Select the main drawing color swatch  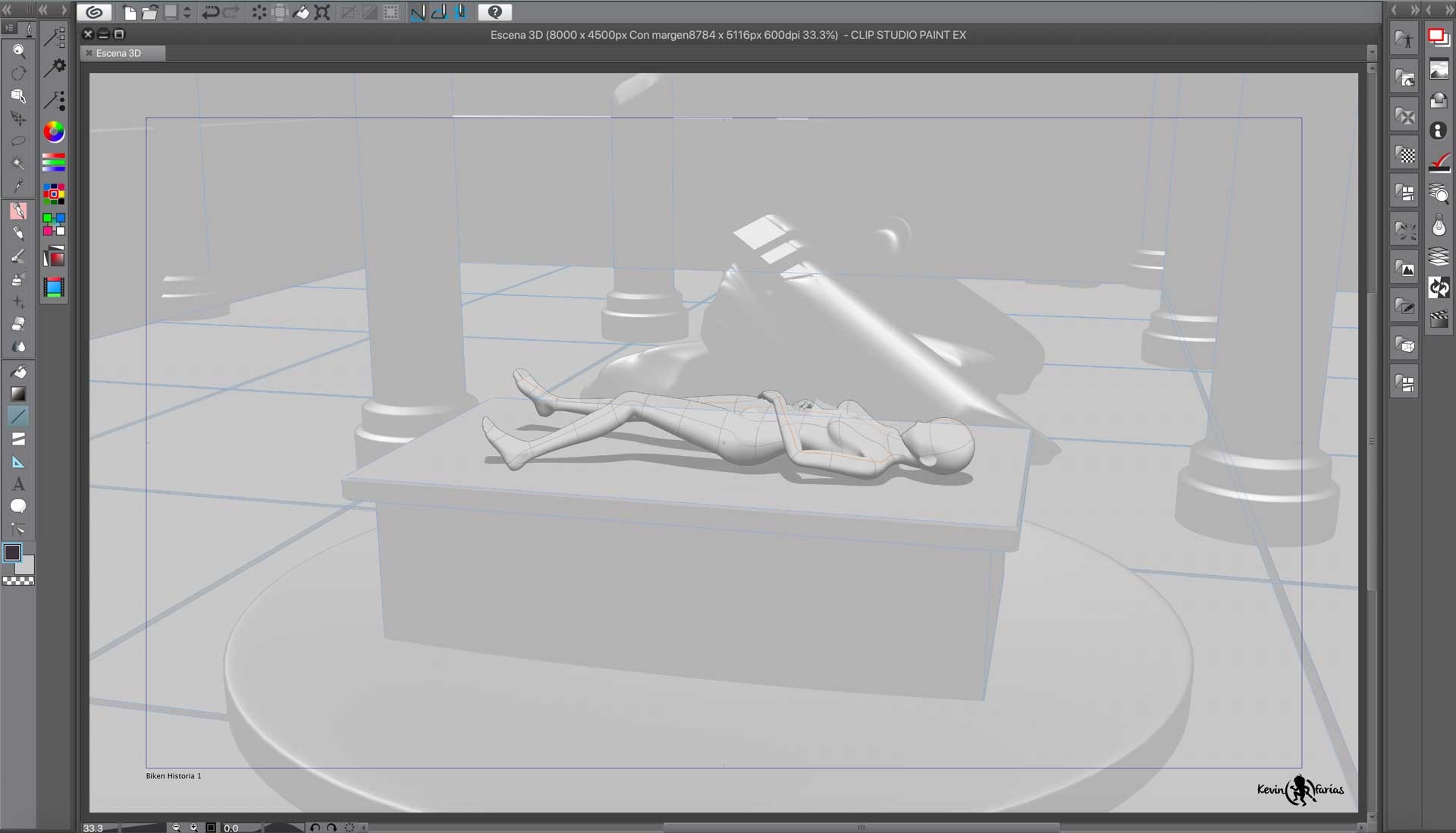coord(12,552)
